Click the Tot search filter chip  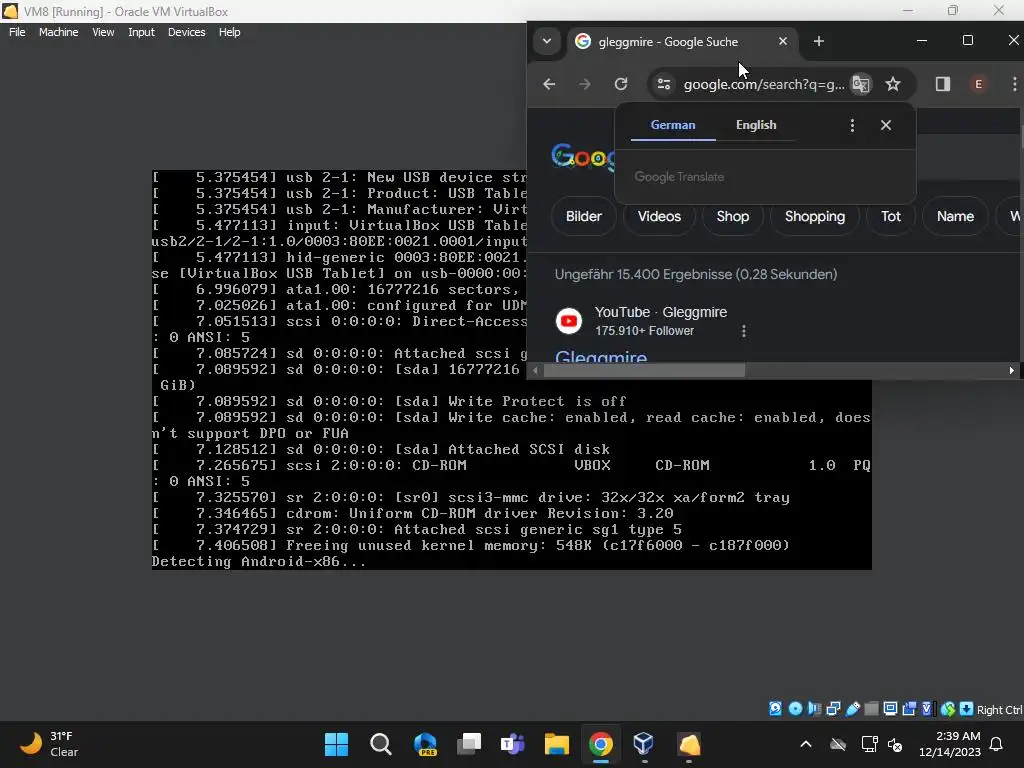pyautogui.click(x=890, y=216)
